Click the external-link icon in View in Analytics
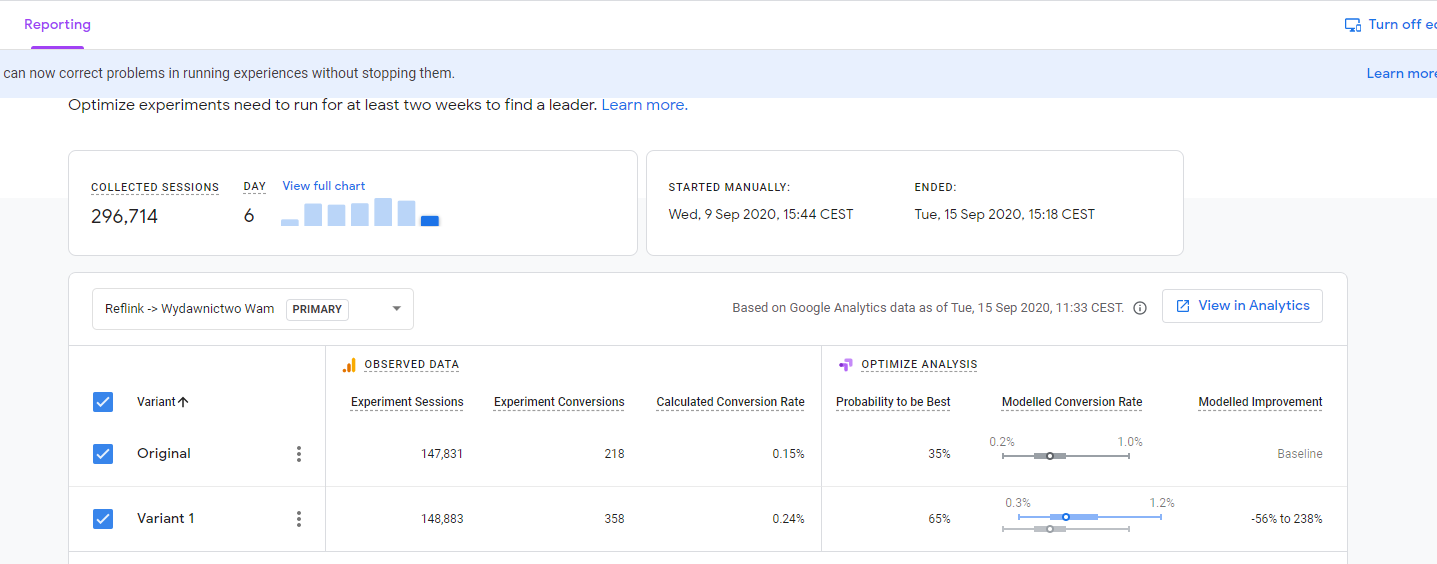 tap(1183, 306)
